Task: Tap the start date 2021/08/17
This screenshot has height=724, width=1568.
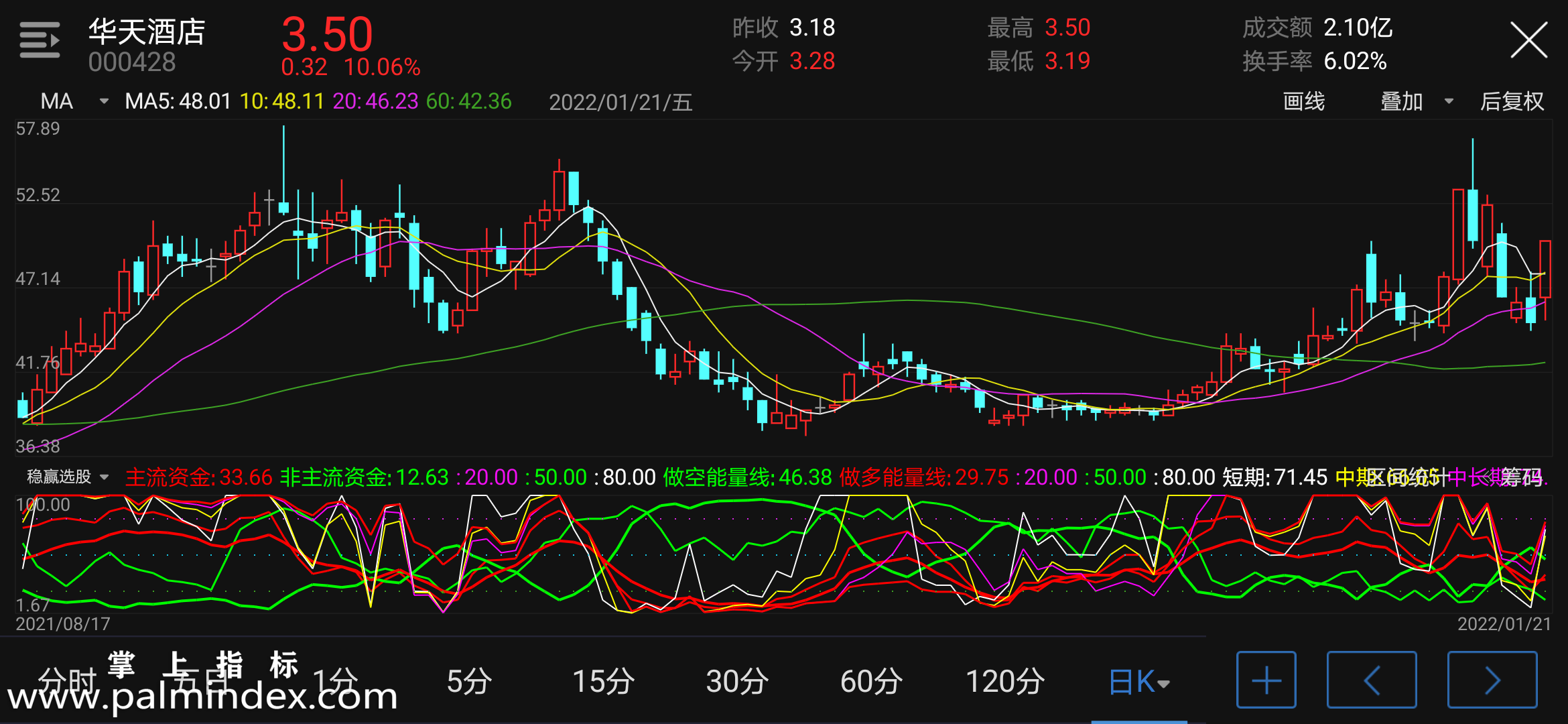Action: 63,624
